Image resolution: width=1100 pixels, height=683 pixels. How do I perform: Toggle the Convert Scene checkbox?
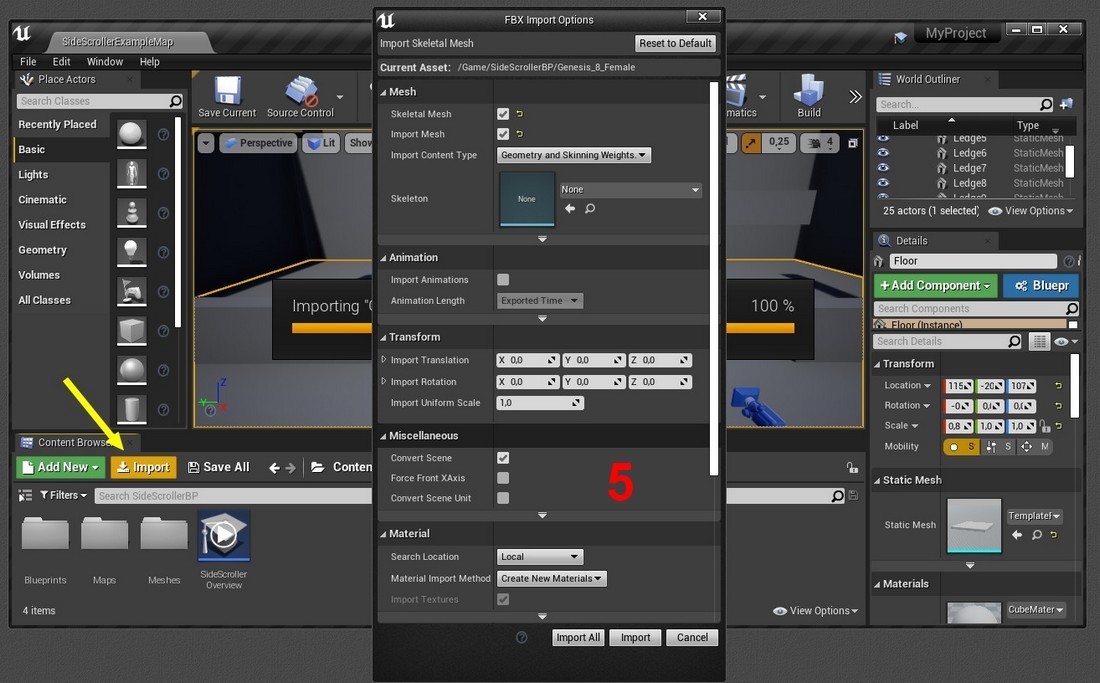pyautogui.click(x=503, y=458)
